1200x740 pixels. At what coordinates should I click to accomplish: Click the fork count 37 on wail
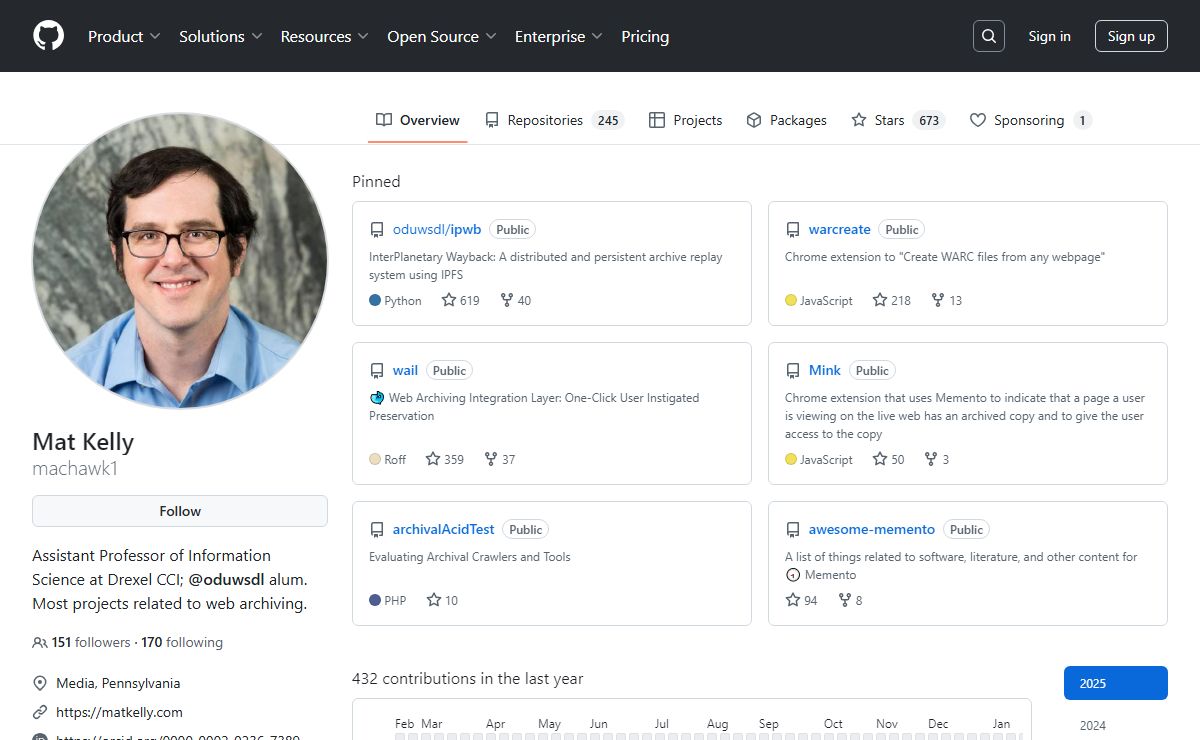[509, 459]
